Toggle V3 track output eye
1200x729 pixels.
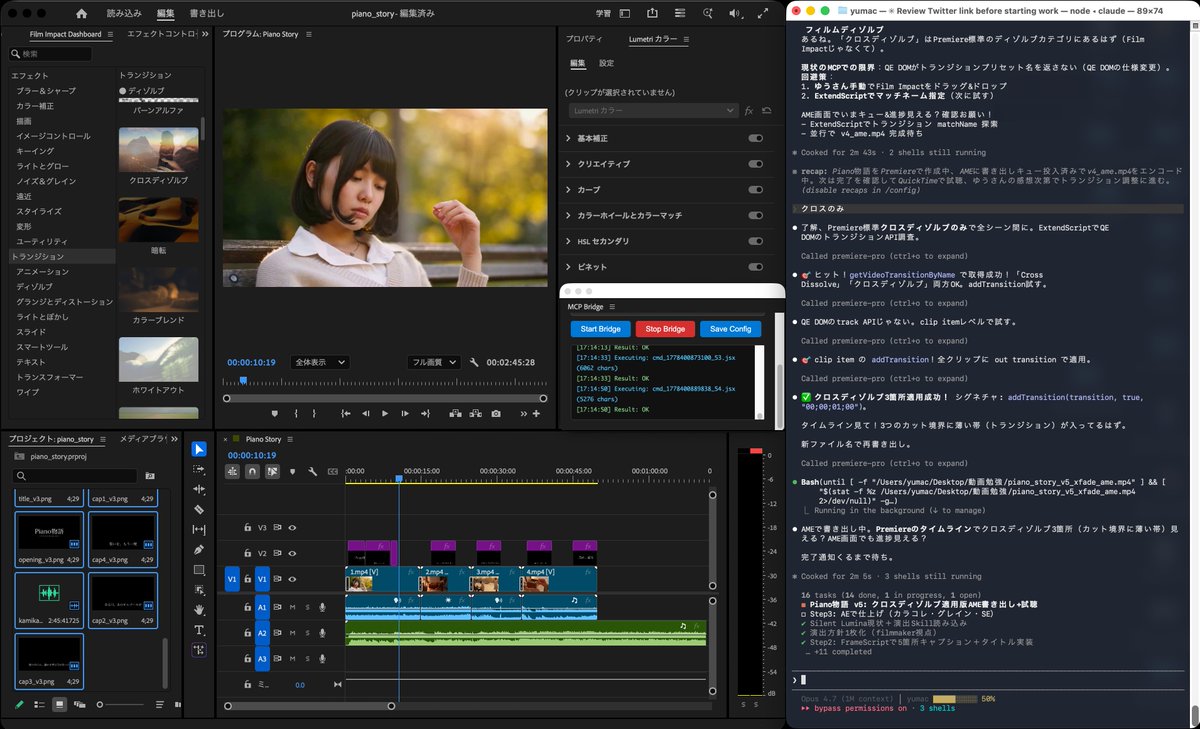(293, 527)
